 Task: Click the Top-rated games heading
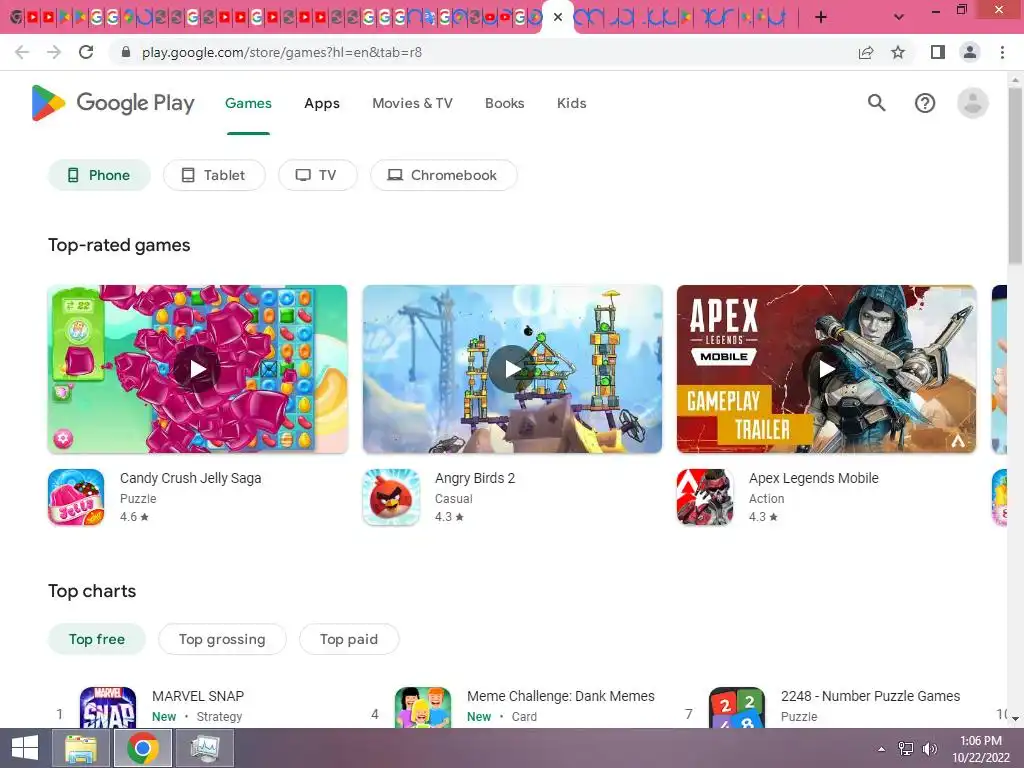(x=119, y=245)
